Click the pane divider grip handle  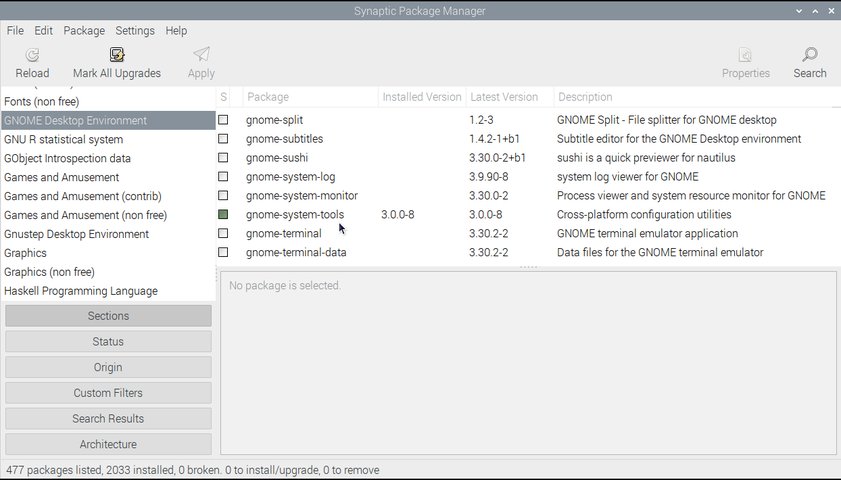point(528,267)
